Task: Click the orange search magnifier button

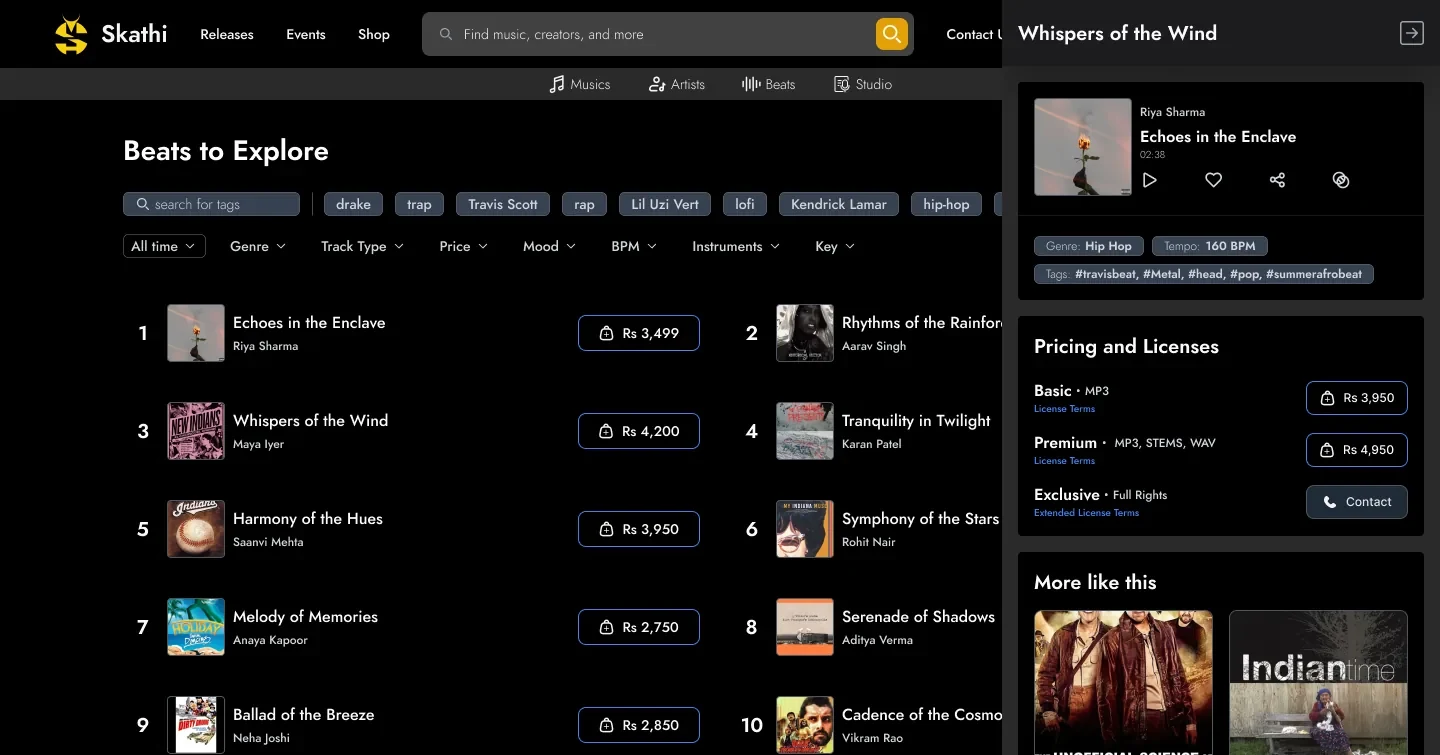Action: pos(892,34)
